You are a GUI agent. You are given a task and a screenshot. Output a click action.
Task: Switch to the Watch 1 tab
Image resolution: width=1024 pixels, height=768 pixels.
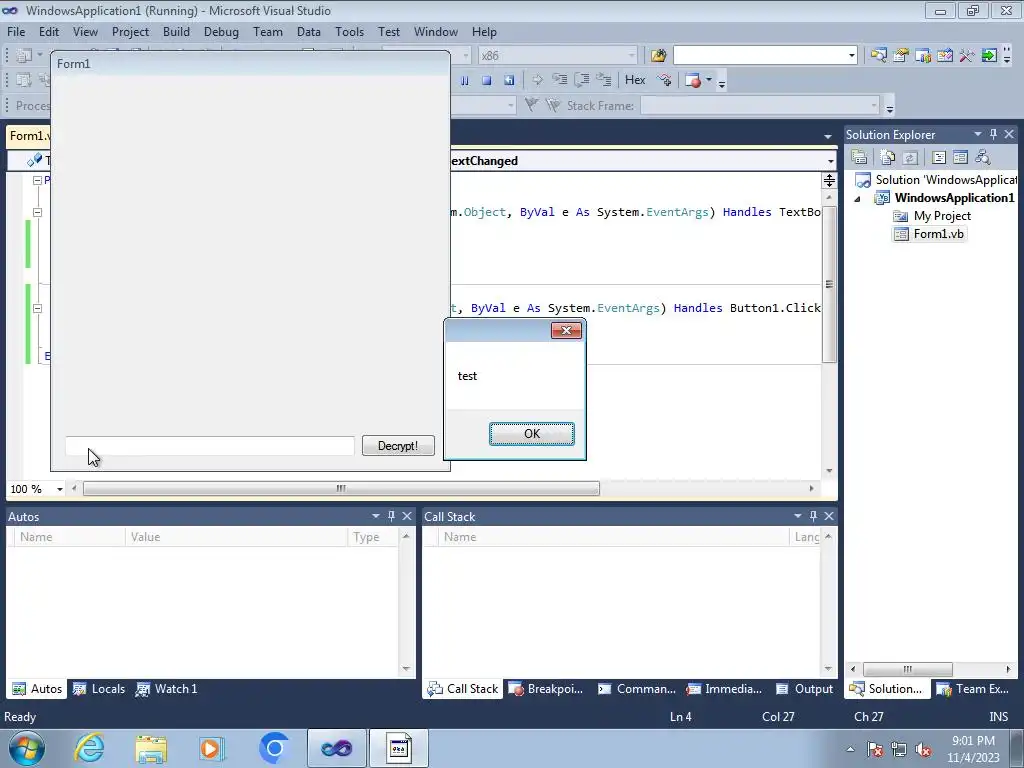coord(167,689)
